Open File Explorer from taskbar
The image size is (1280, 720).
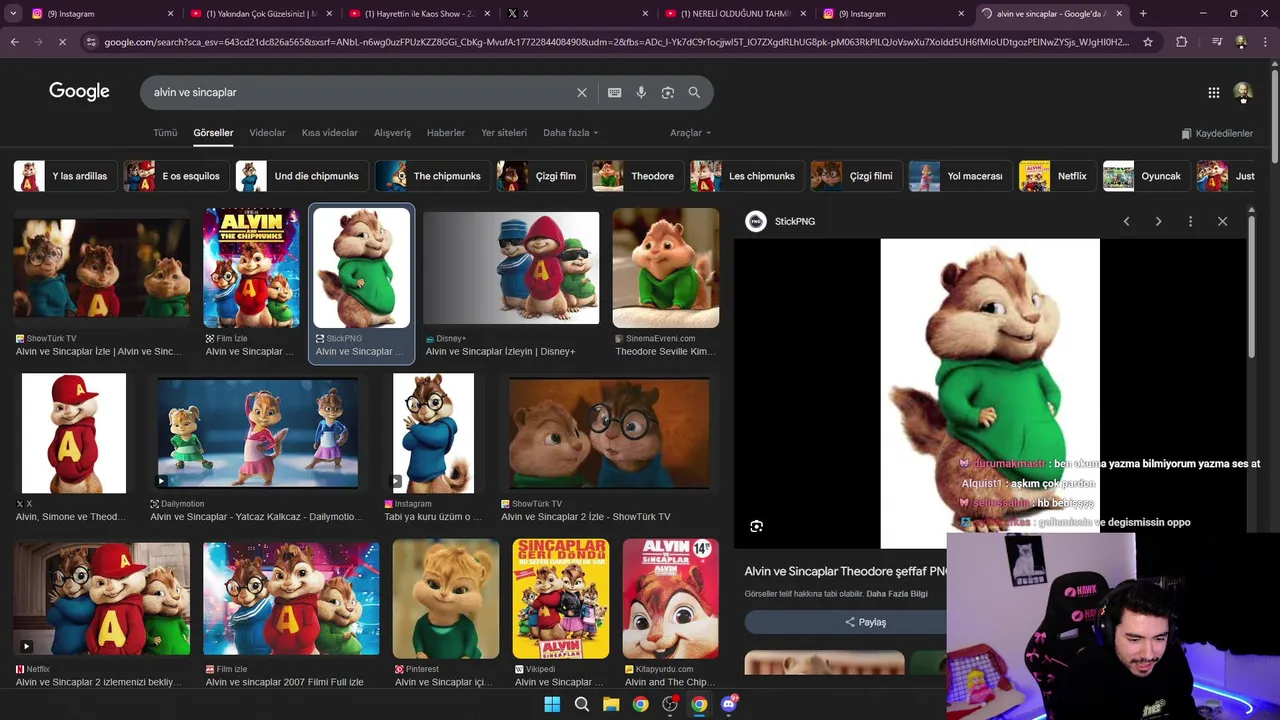[611, 704]
